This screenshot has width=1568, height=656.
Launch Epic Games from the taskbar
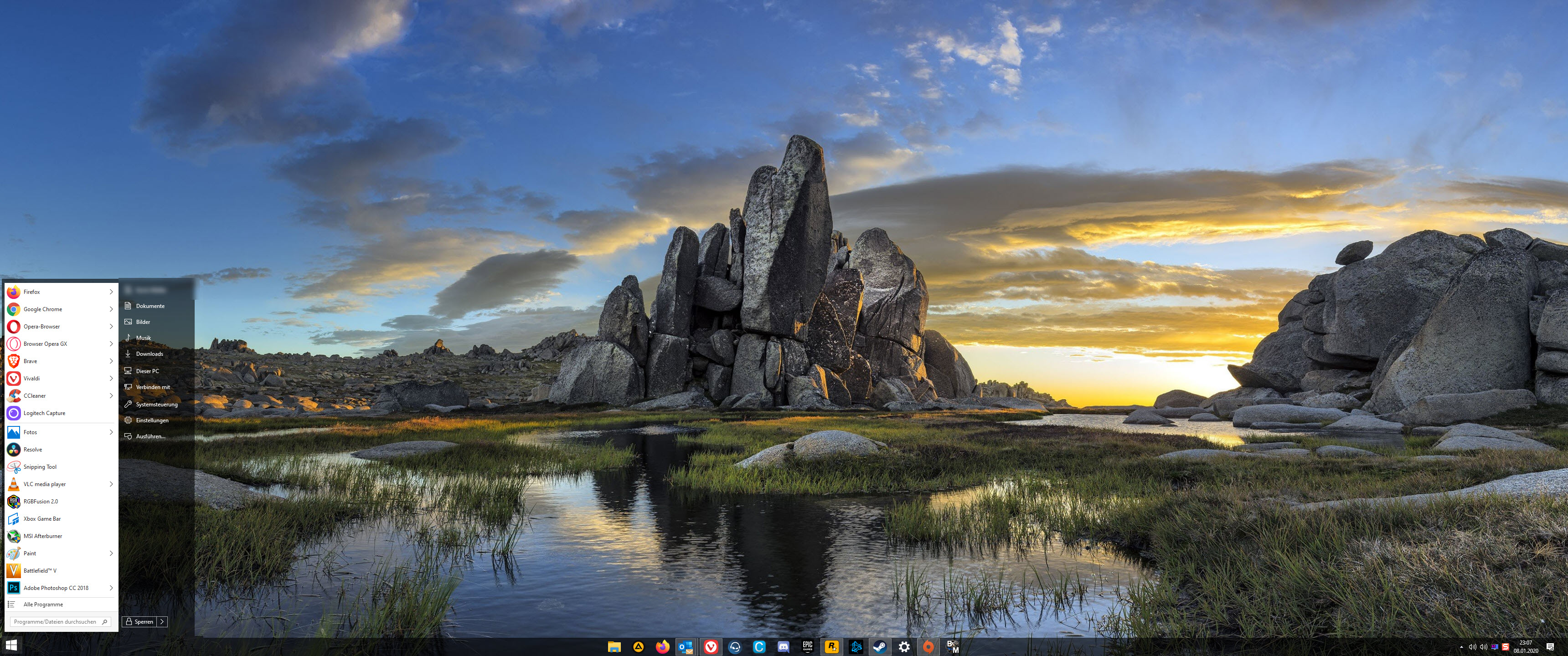tap(807, 647)
